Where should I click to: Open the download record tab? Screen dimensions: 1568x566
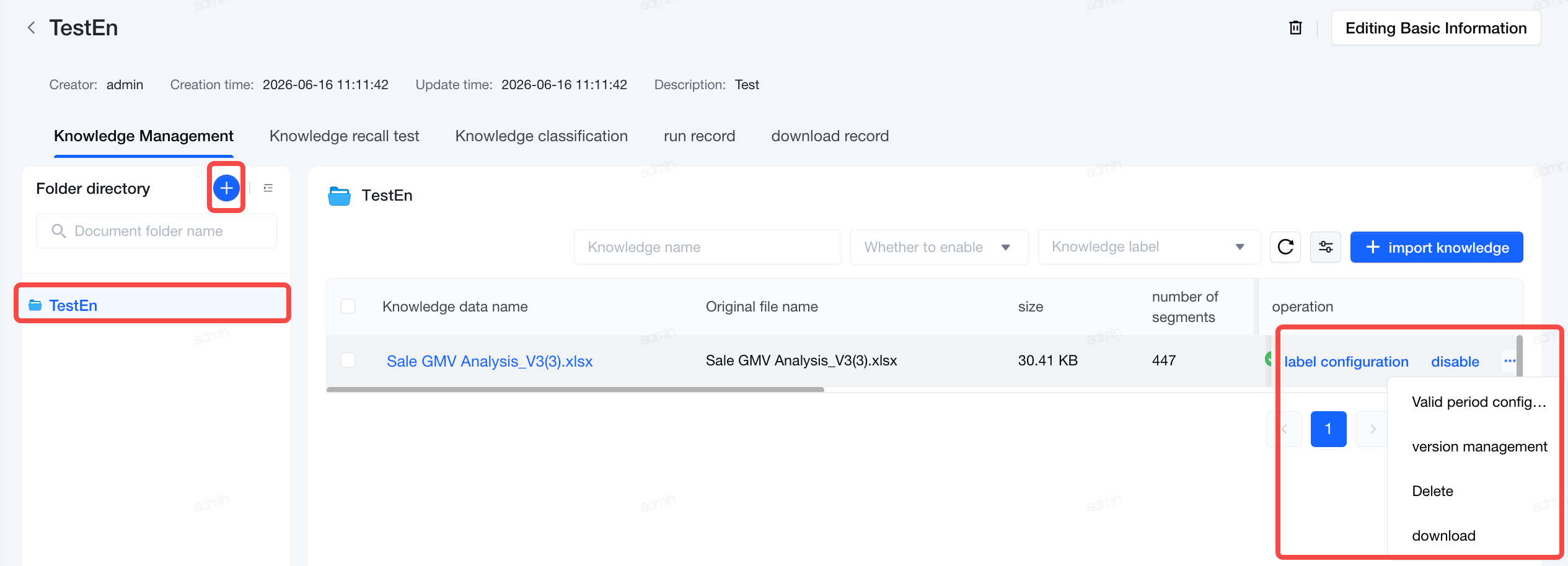830,136
